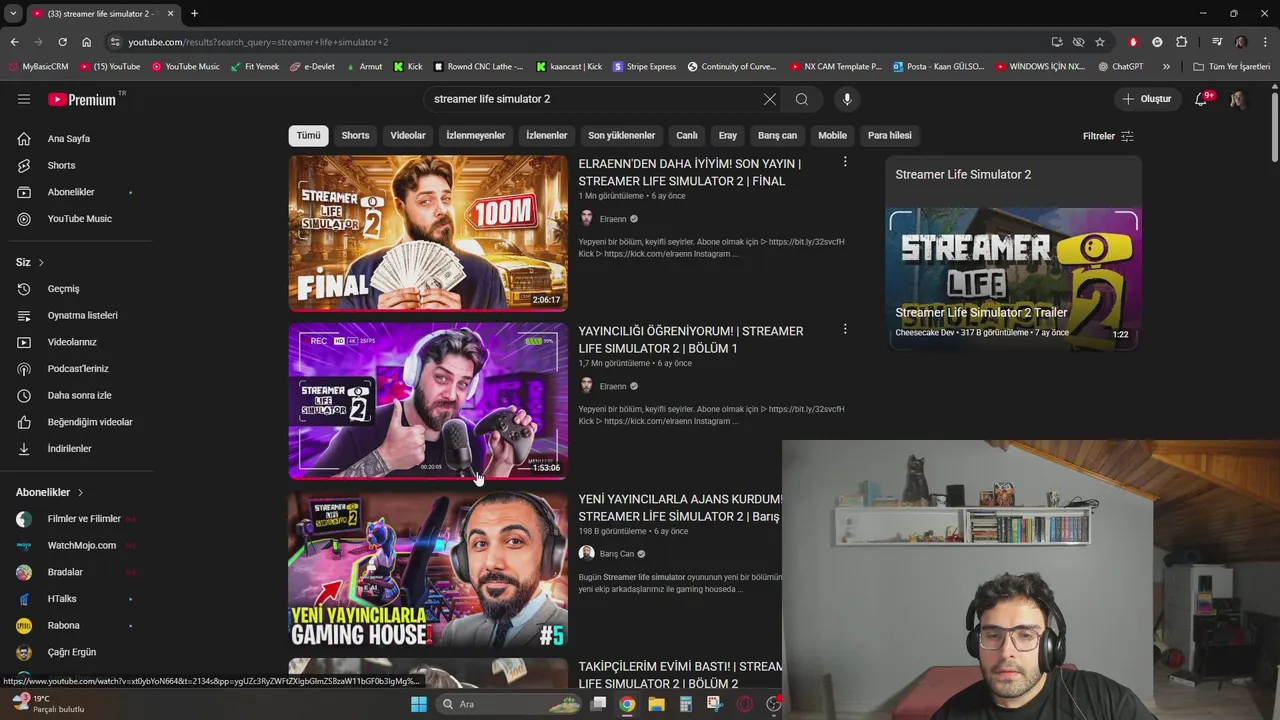Open the Elraenn channel link on the FİNAL video
1280x720 pixels.
tap(613, 219)
